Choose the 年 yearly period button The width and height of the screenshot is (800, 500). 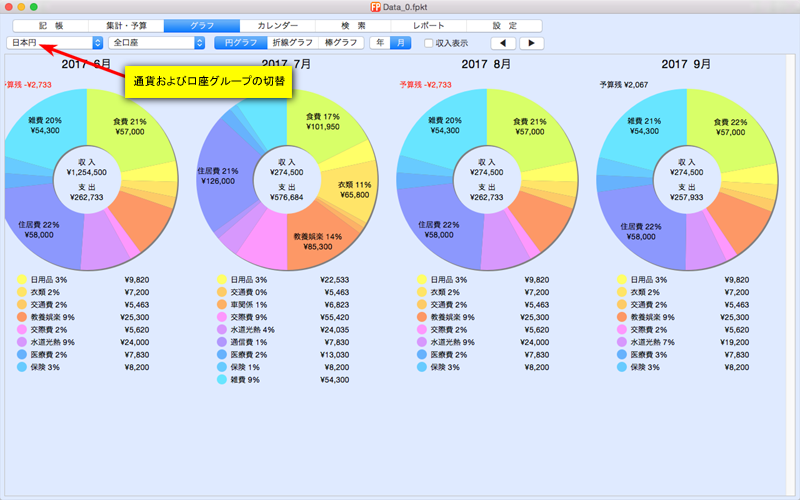point(380,43)
